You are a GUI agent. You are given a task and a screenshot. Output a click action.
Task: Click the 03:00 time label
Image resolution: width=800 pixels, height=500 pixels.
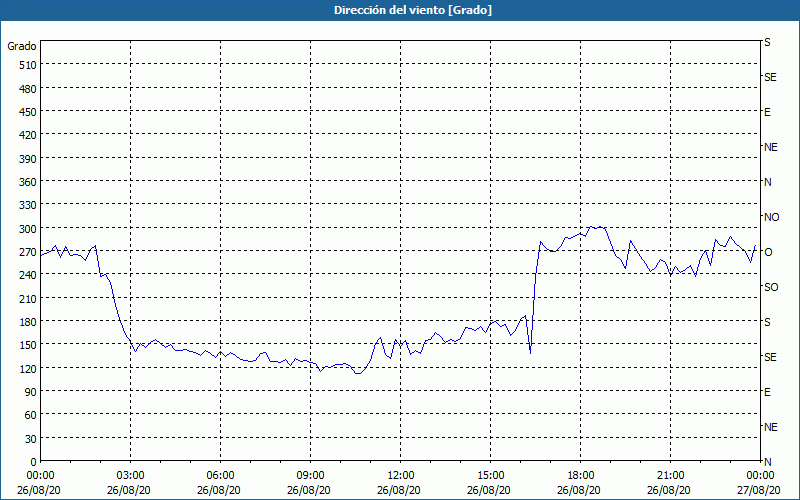click(x=131, y=476)
